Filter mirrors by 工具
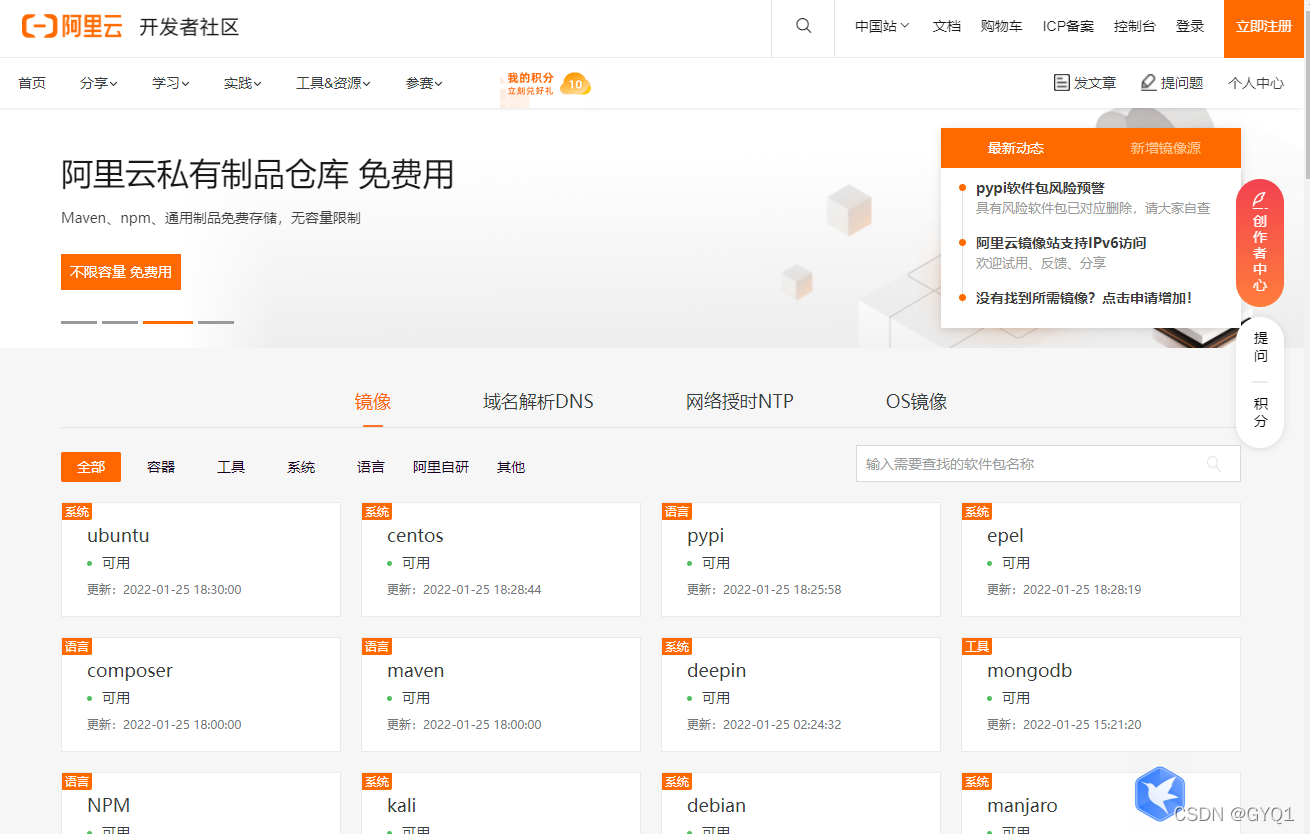 click(231, 467)
